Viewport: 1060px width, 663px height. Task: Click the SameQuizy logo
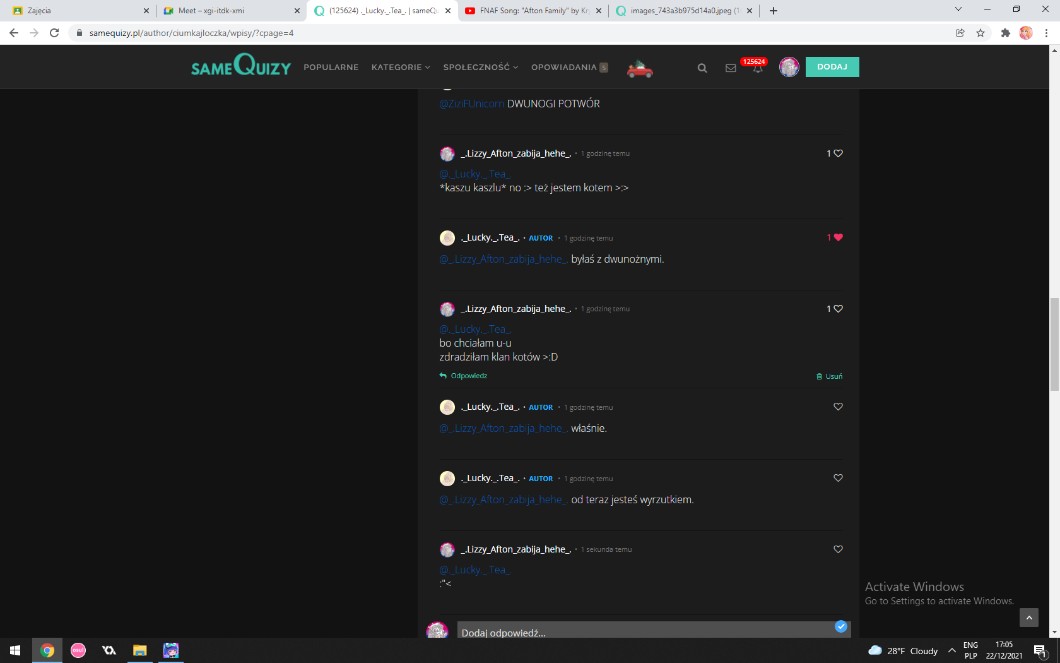pos(241,67)
